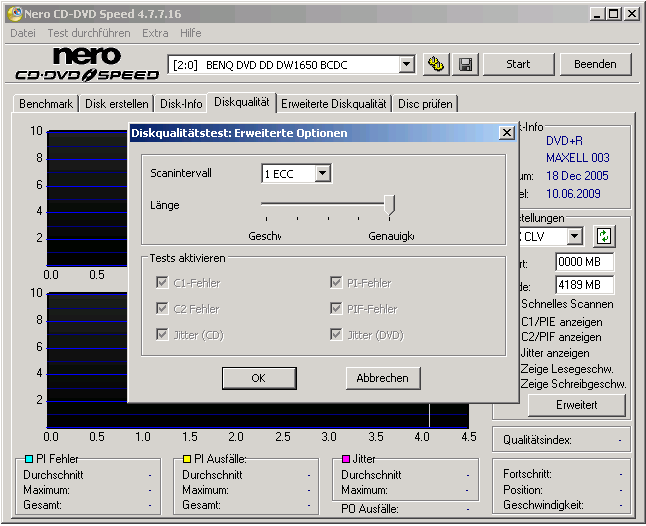
Task: Open the Scanintervall 1 ECC dropdown
Action: [321, 174]
